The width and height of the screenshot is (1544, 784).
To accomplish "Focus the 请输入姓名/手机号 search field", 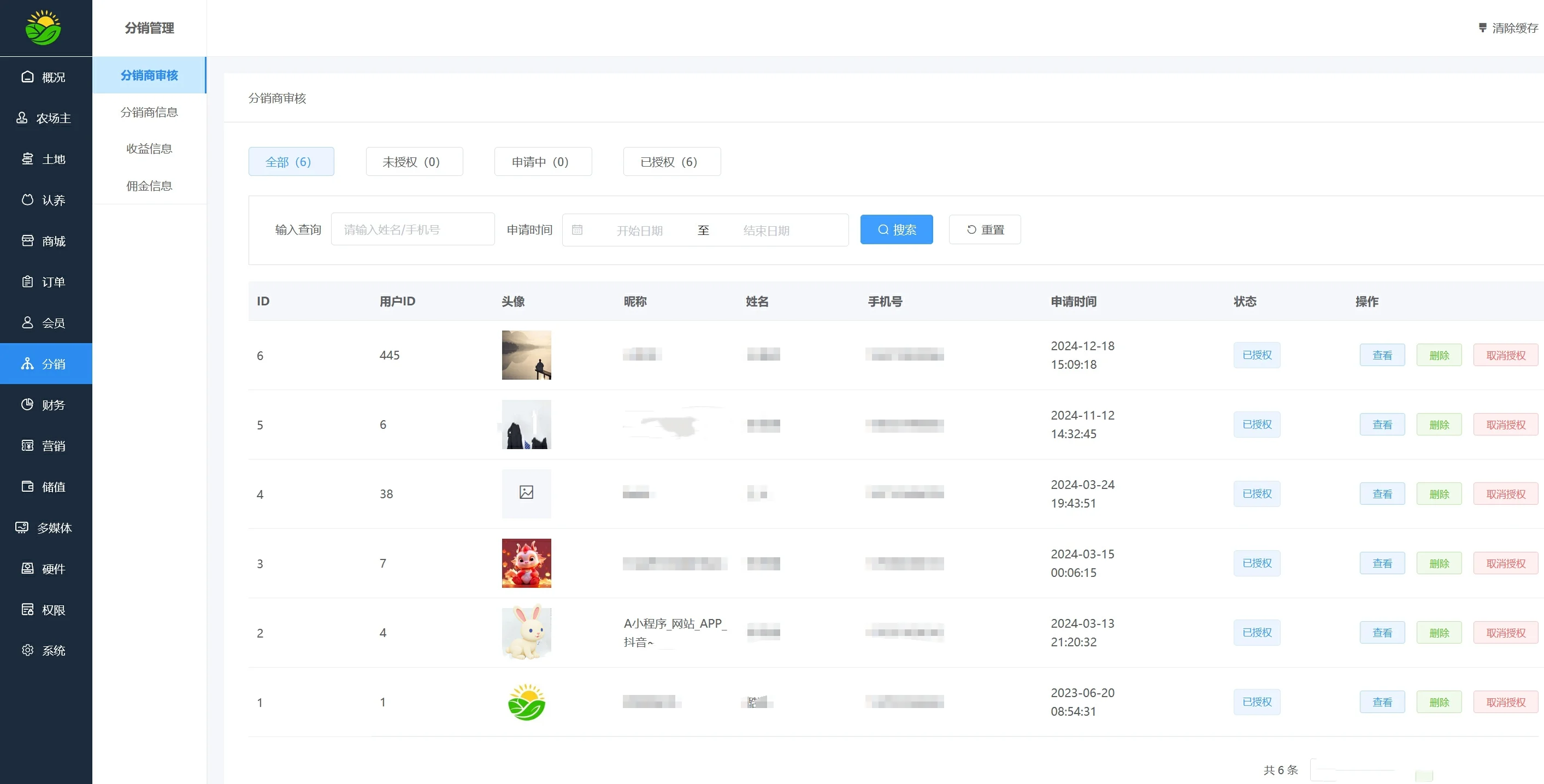I will click(412, 229).
